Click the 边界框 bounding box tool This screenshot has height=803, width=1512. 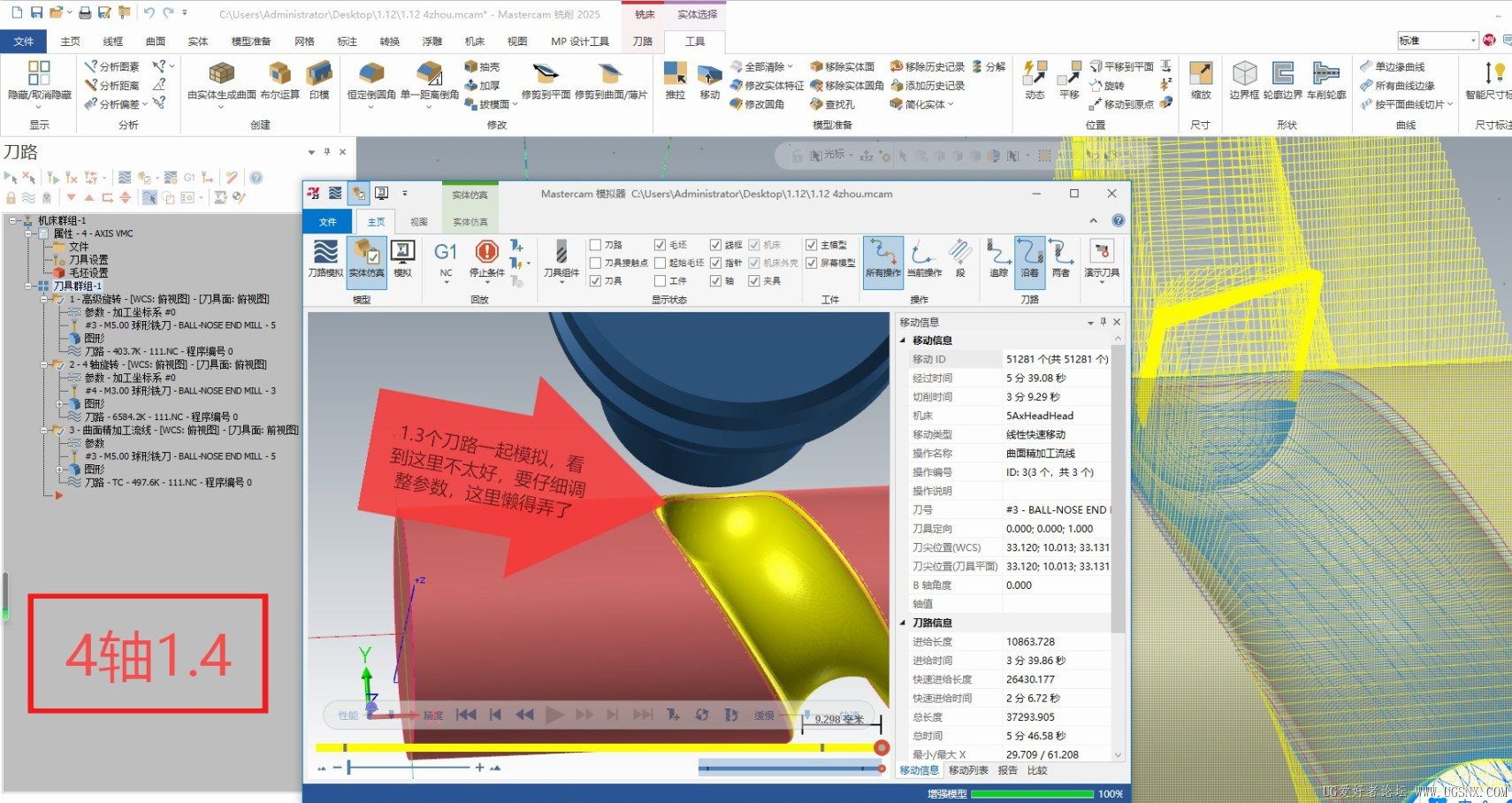(1244, 81)
